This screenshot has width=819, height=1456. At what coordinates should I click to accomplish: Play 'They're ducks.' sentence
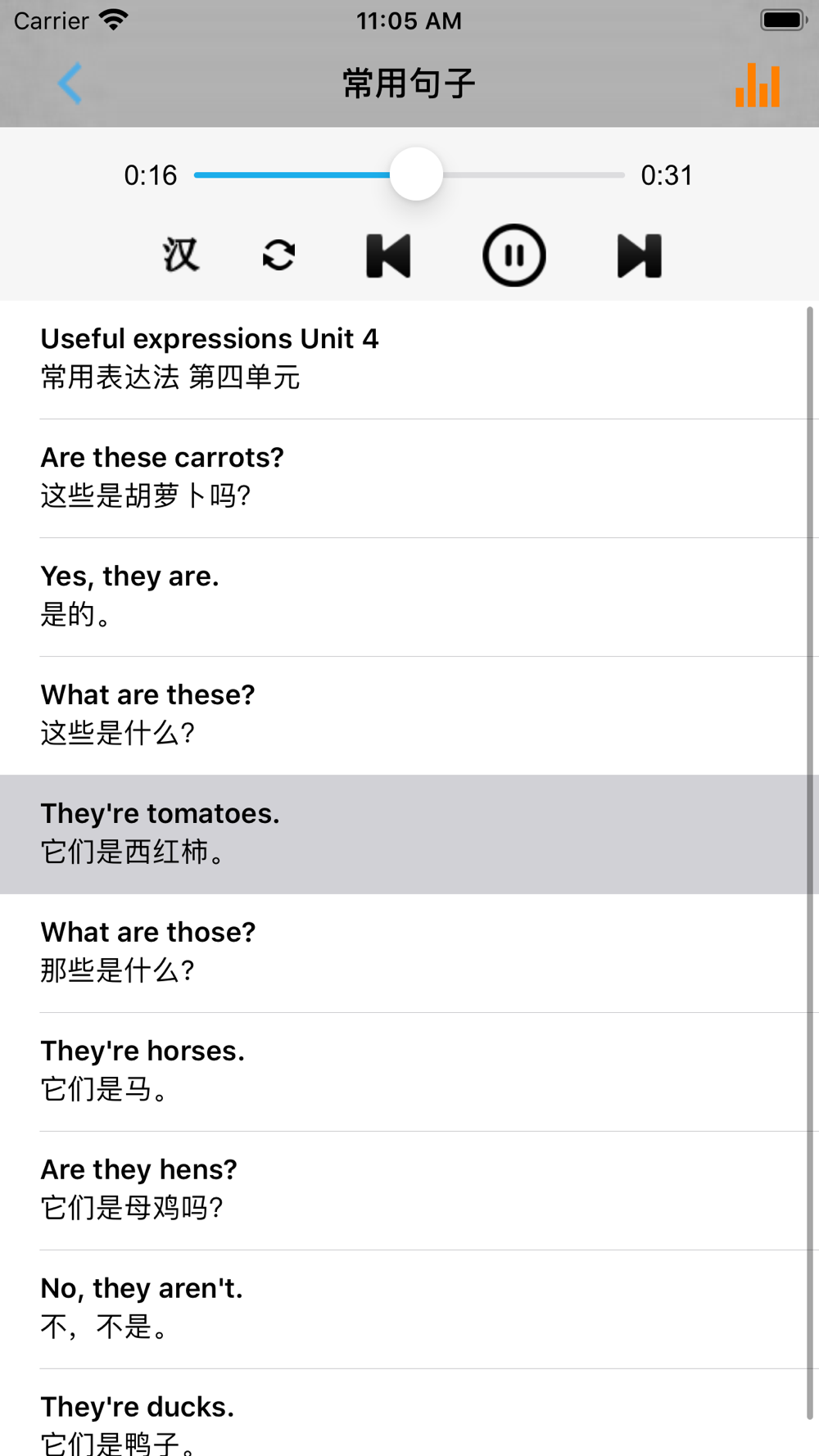[409, 1413]
